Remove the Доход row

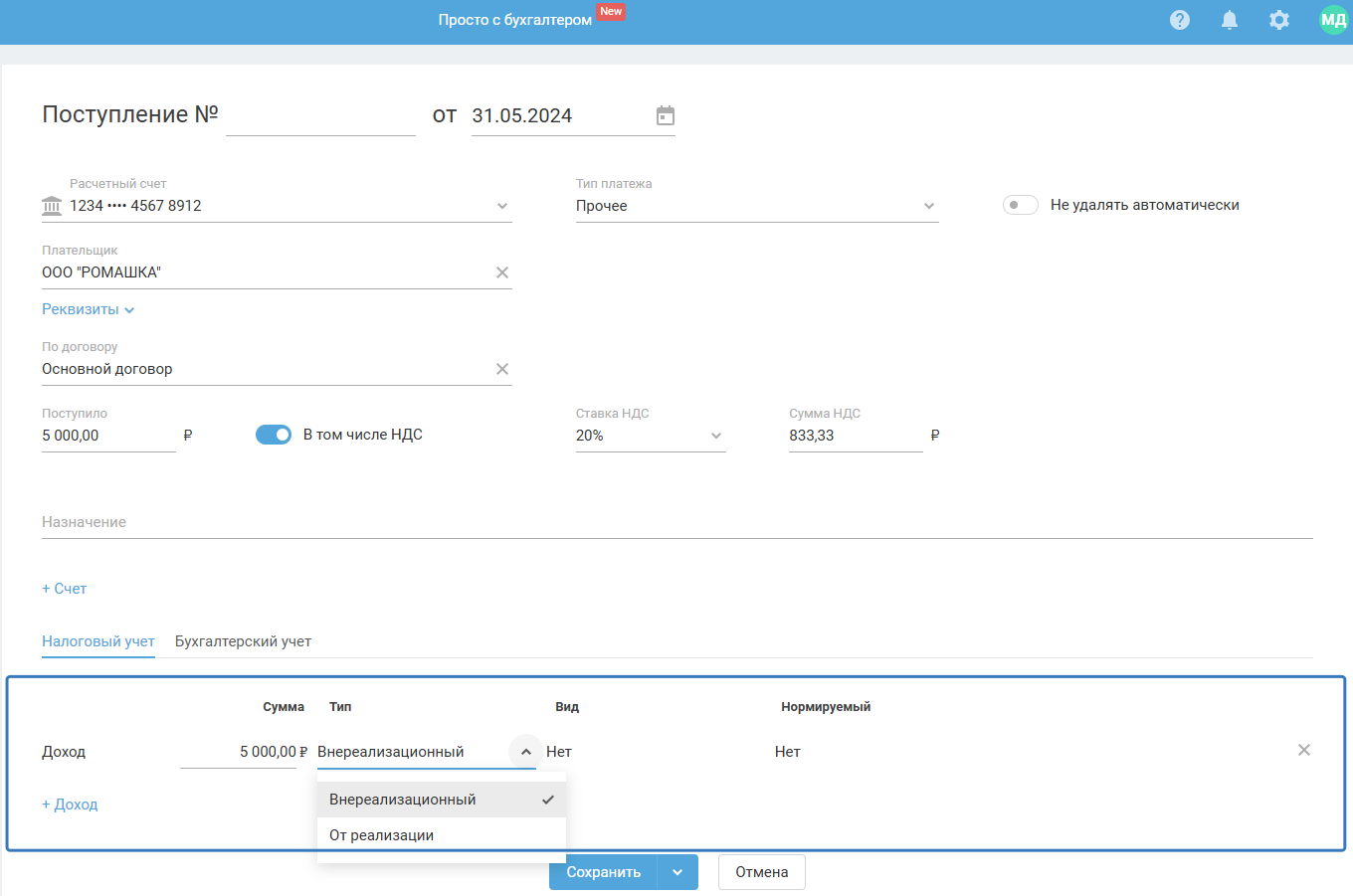[x=1303, y=750]
